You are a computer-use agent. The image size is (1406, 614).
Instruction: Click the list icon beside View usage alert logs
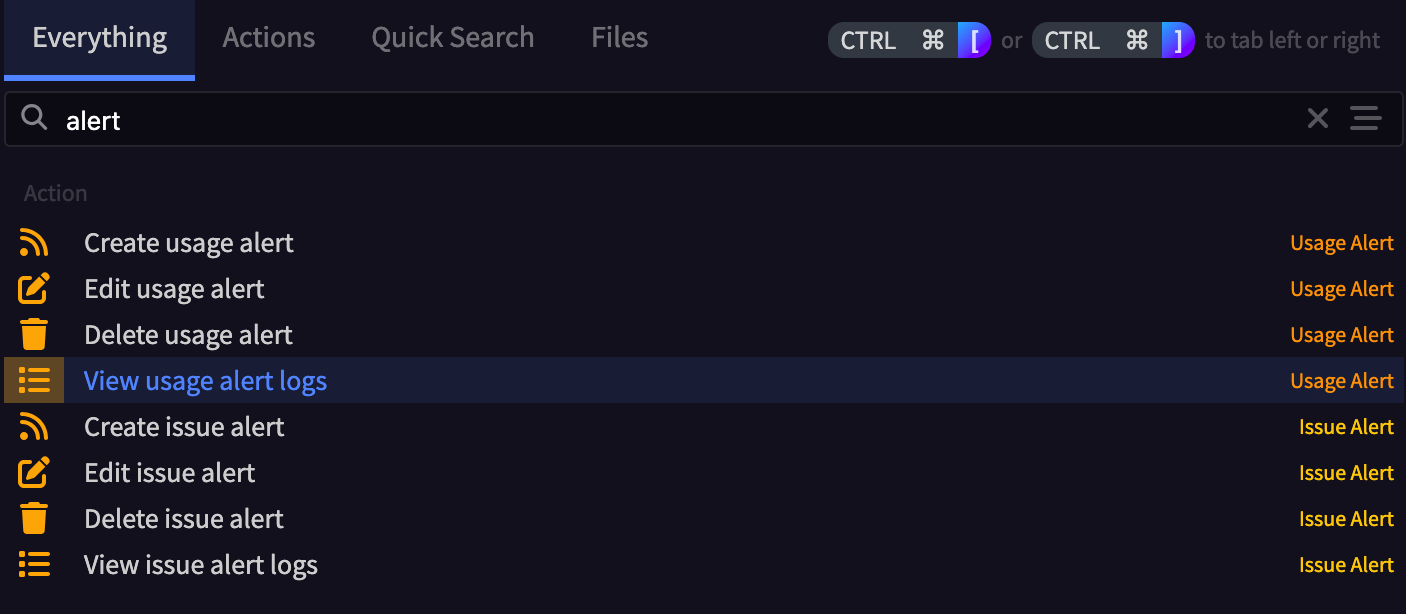coord(34,381)
